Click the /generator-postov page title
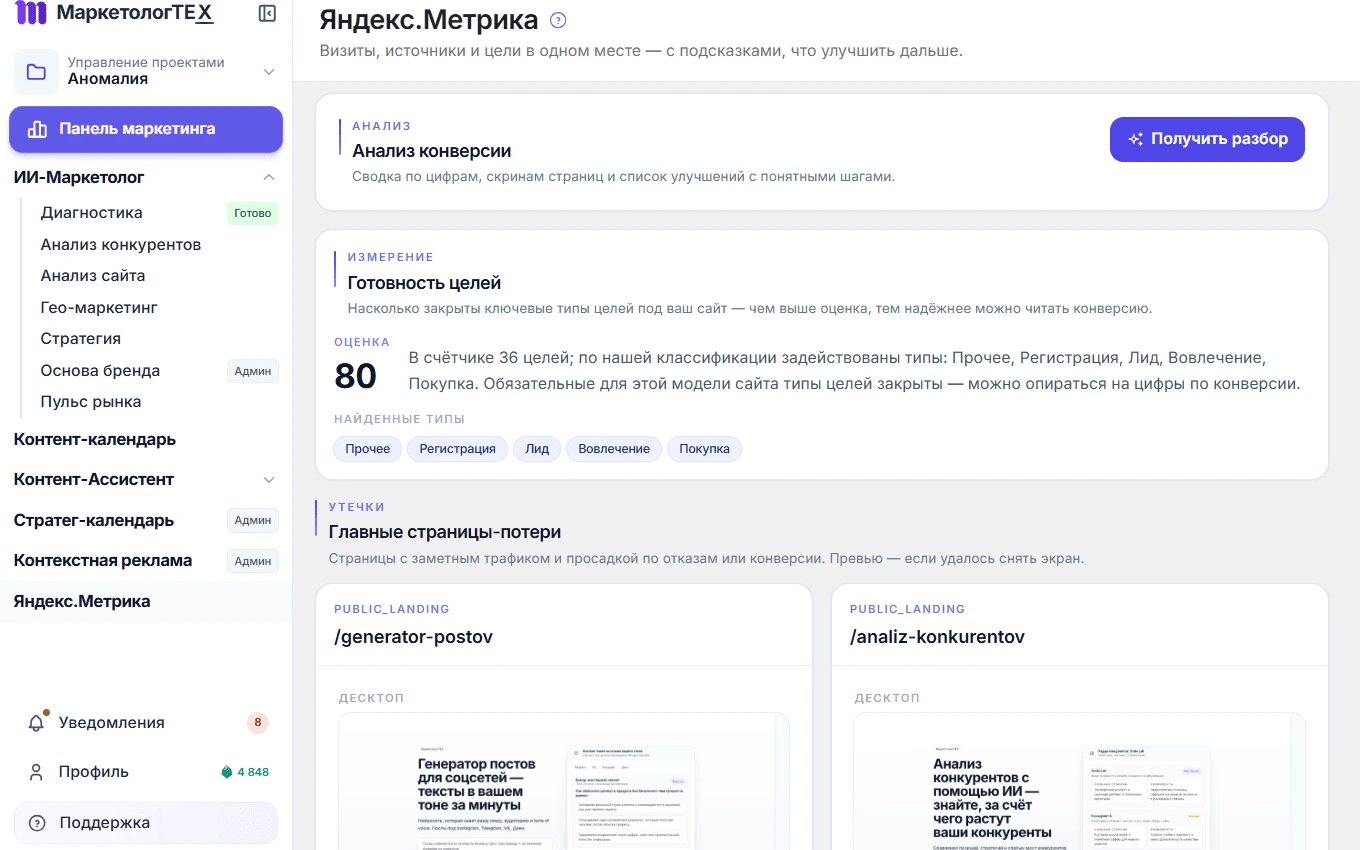The height and width of the screenshot is (850, 1360). (413, 637)
